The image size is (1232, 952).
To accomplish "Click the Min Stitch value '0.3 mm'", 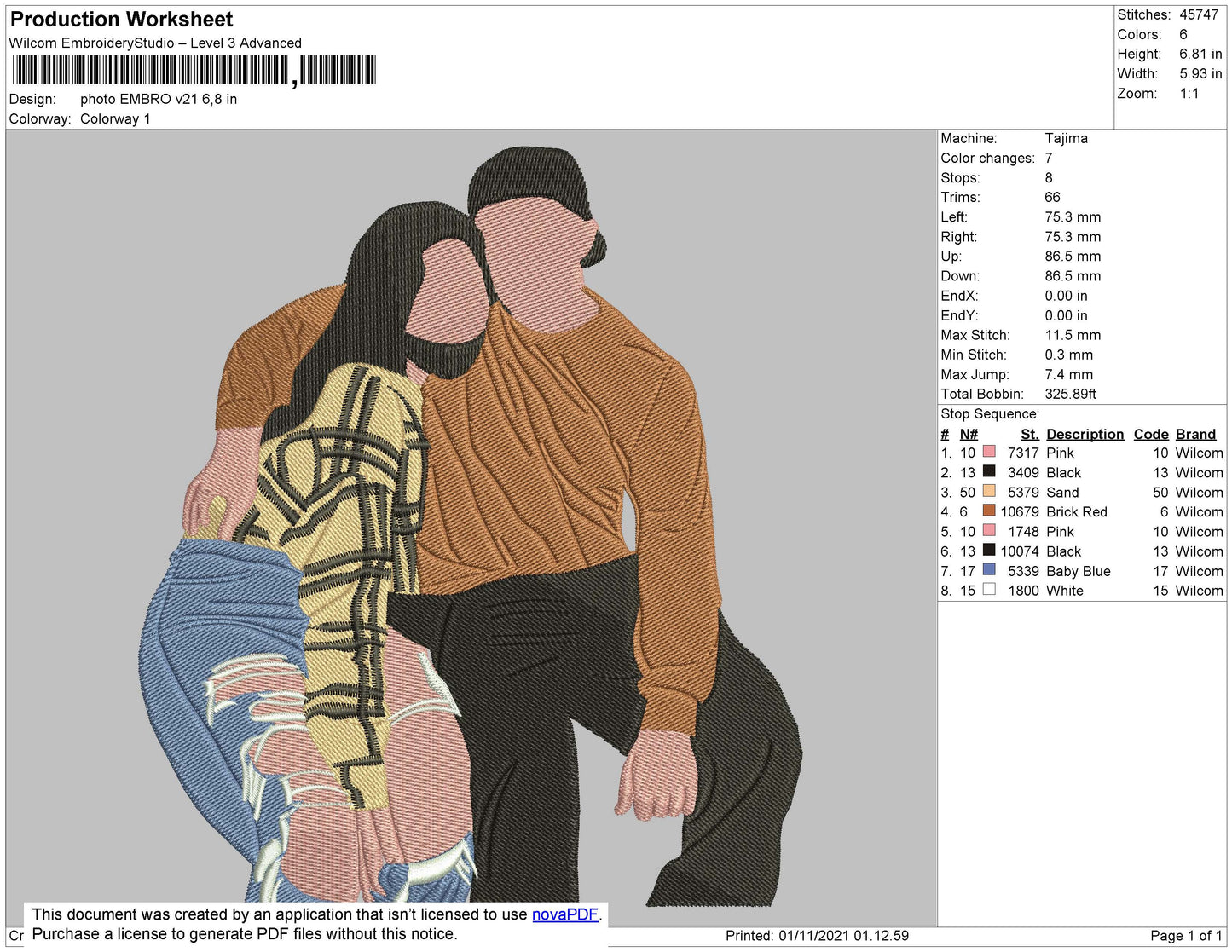I will point(1068,355).
